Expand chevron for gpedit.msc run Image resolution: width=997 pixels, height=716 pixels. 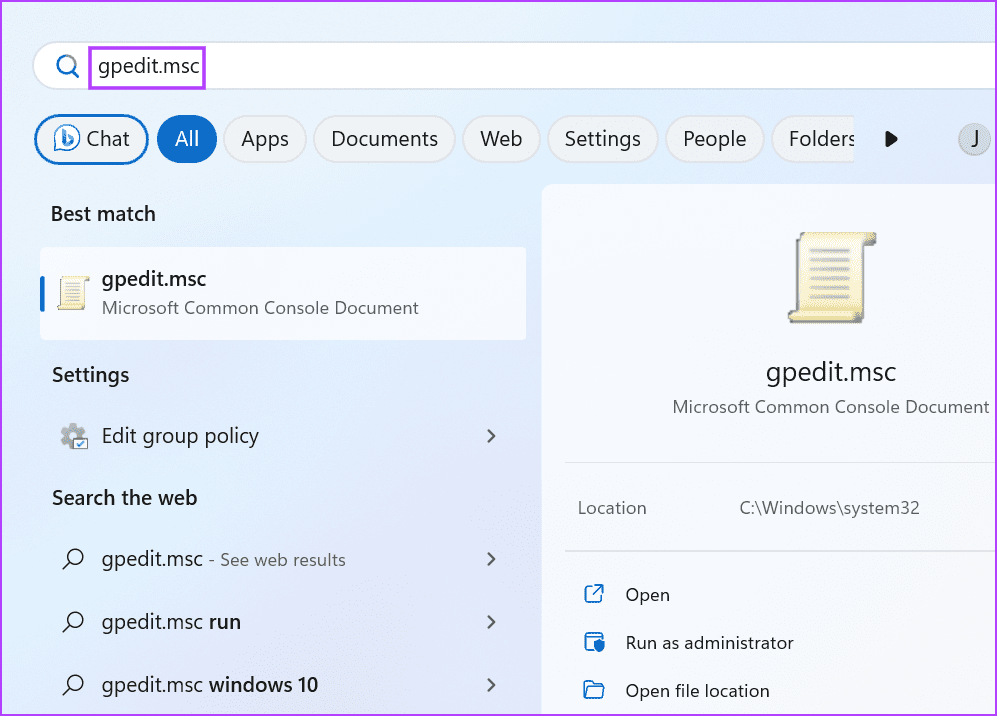click(x=491, y=622)
